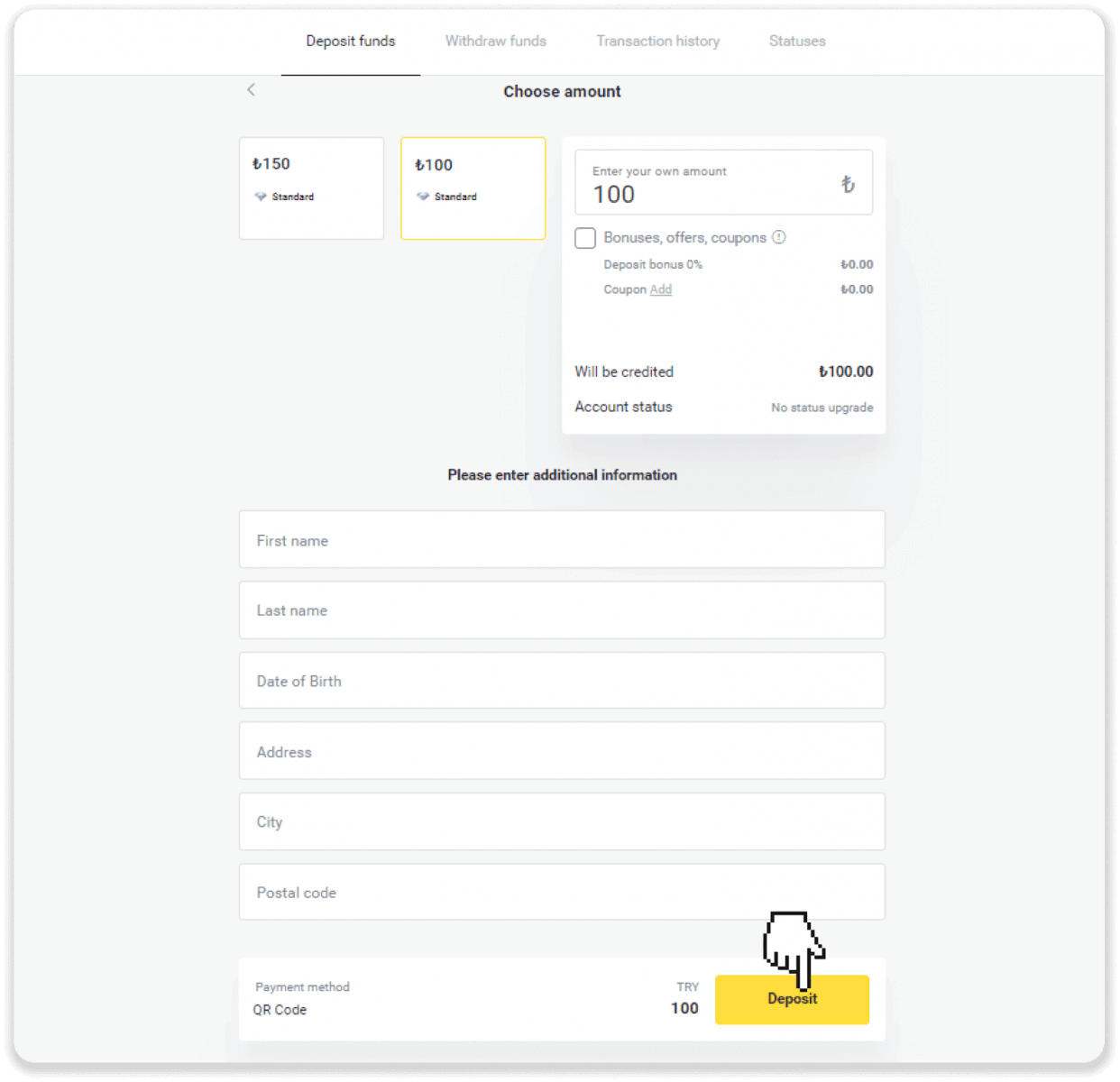This screenshot has width=1120, height=1082.
Task: Switch to the Deposit funds tab
Action: coord(350,41)
